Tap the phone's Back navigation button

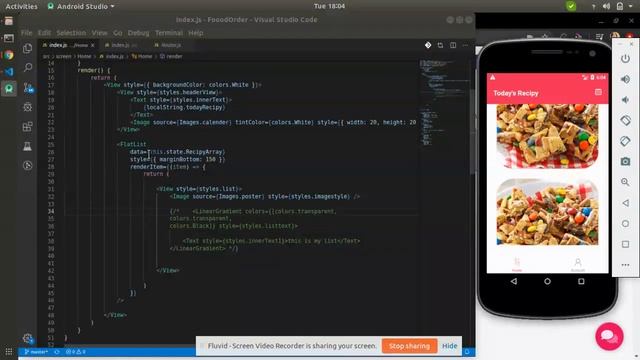513,281
